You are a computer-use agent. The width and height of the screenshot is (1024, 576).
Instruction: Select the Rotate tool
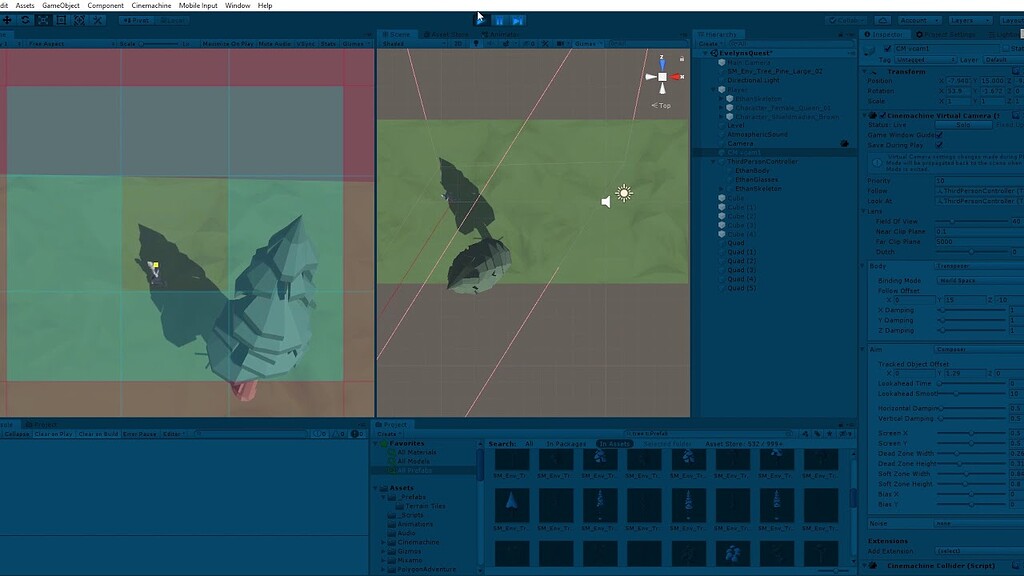25,20
